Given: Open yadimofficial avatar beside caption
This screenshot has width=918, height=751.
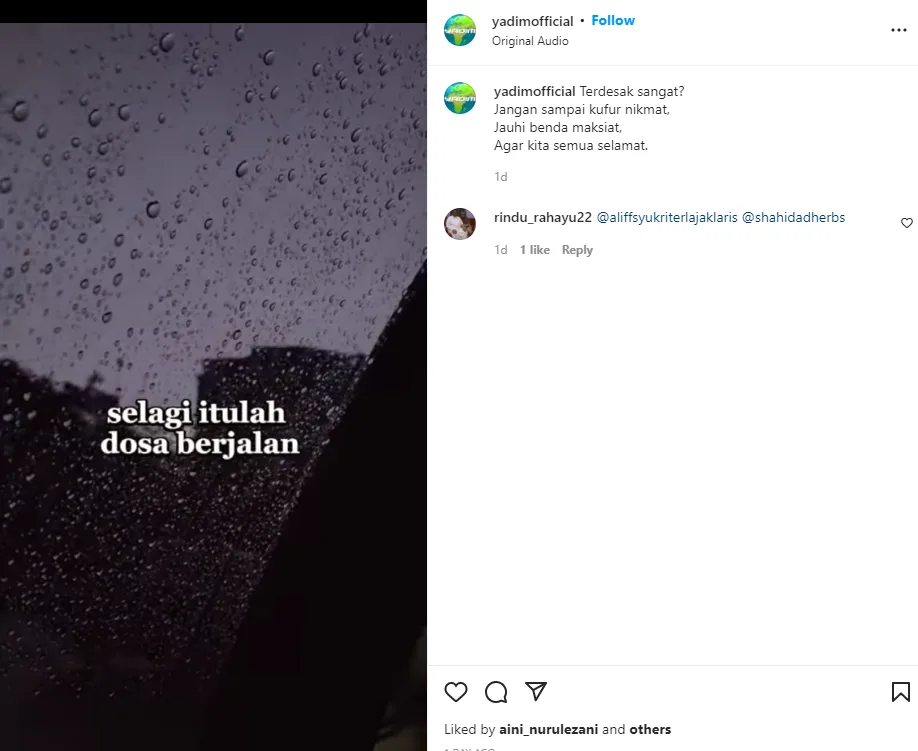Looking at the screenshot, I should coord(460,98).
